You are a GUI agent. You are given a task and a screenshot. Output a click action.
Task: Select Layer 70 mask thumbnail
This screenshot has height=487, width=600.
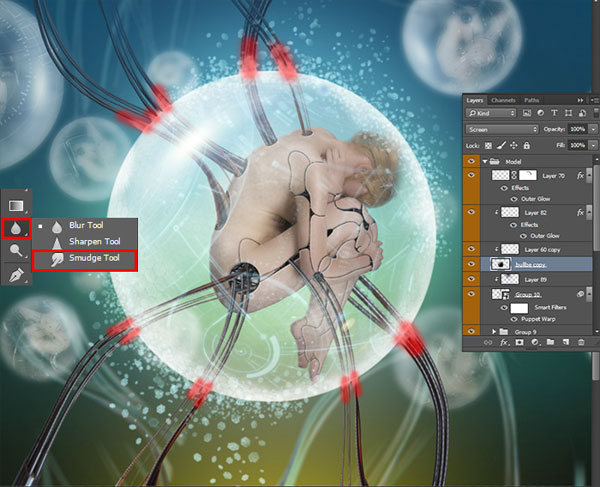point(528,175)
